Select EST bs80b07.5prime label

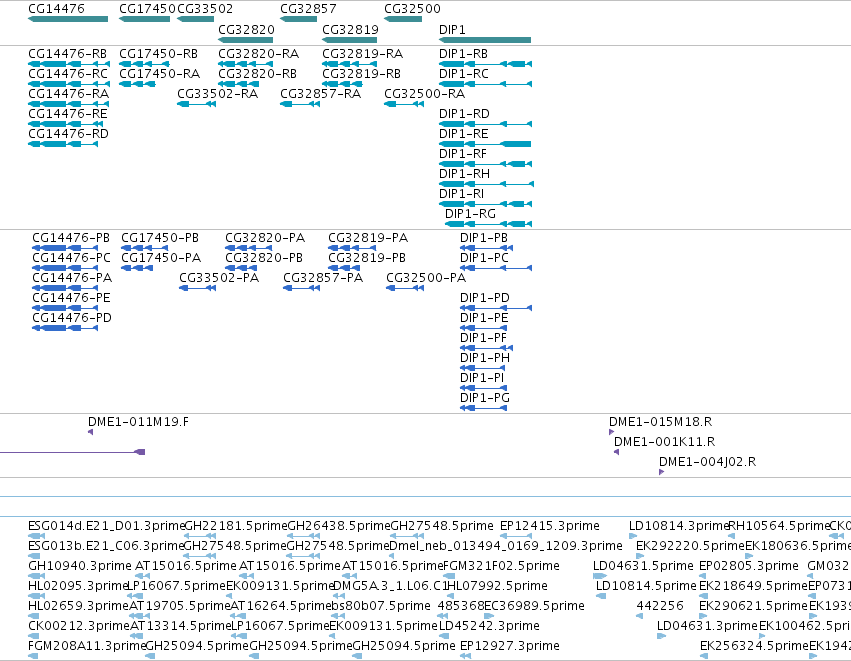point(381,606)
